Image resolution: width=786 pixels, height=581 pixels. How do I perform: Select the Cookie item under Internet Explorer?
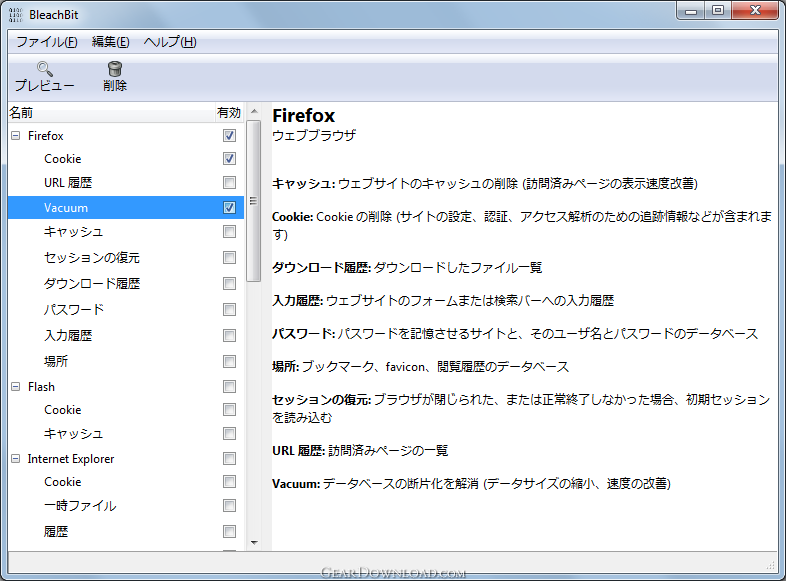click(63, 482)
